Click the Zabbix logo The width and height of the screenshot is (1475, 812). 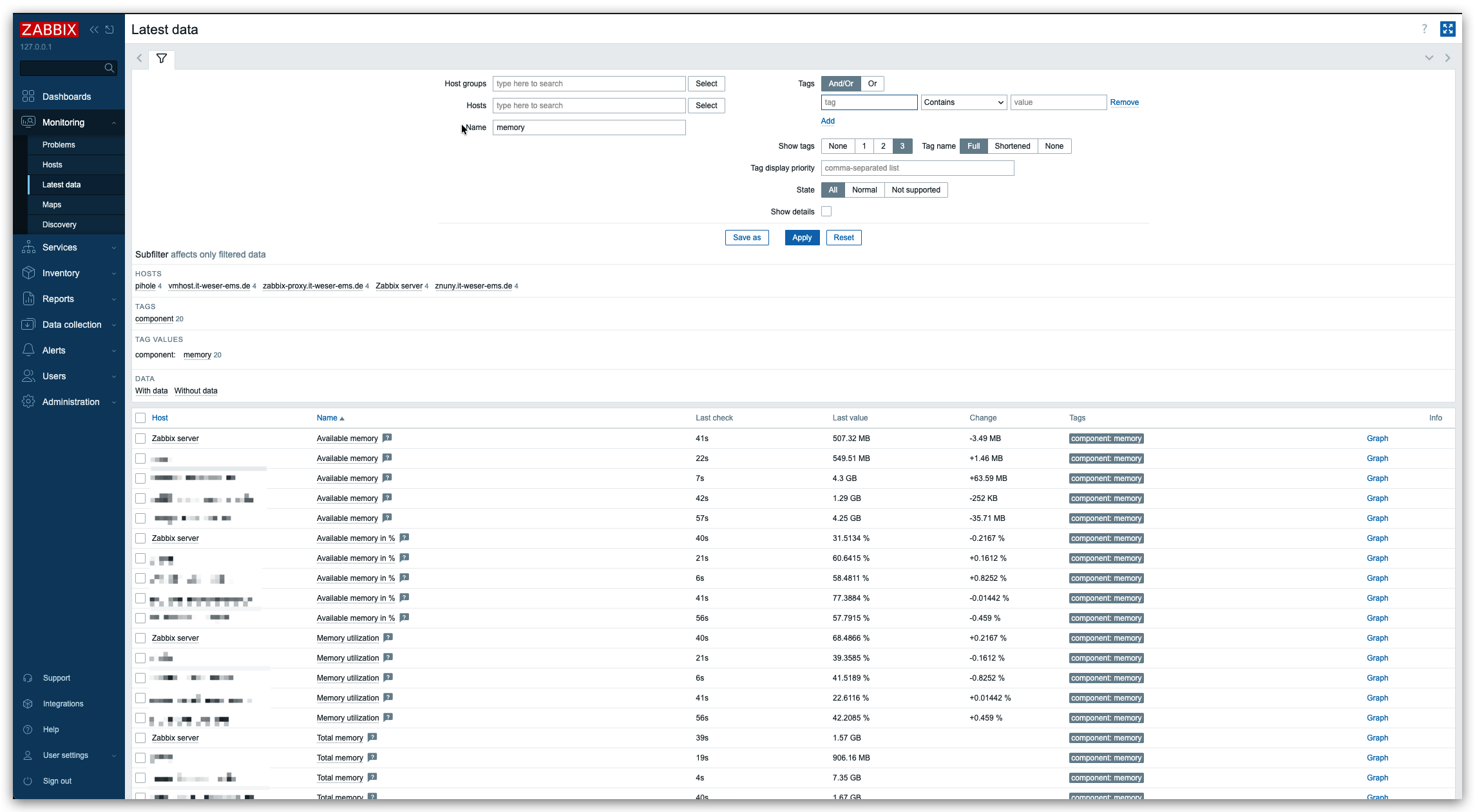[49, 30]
